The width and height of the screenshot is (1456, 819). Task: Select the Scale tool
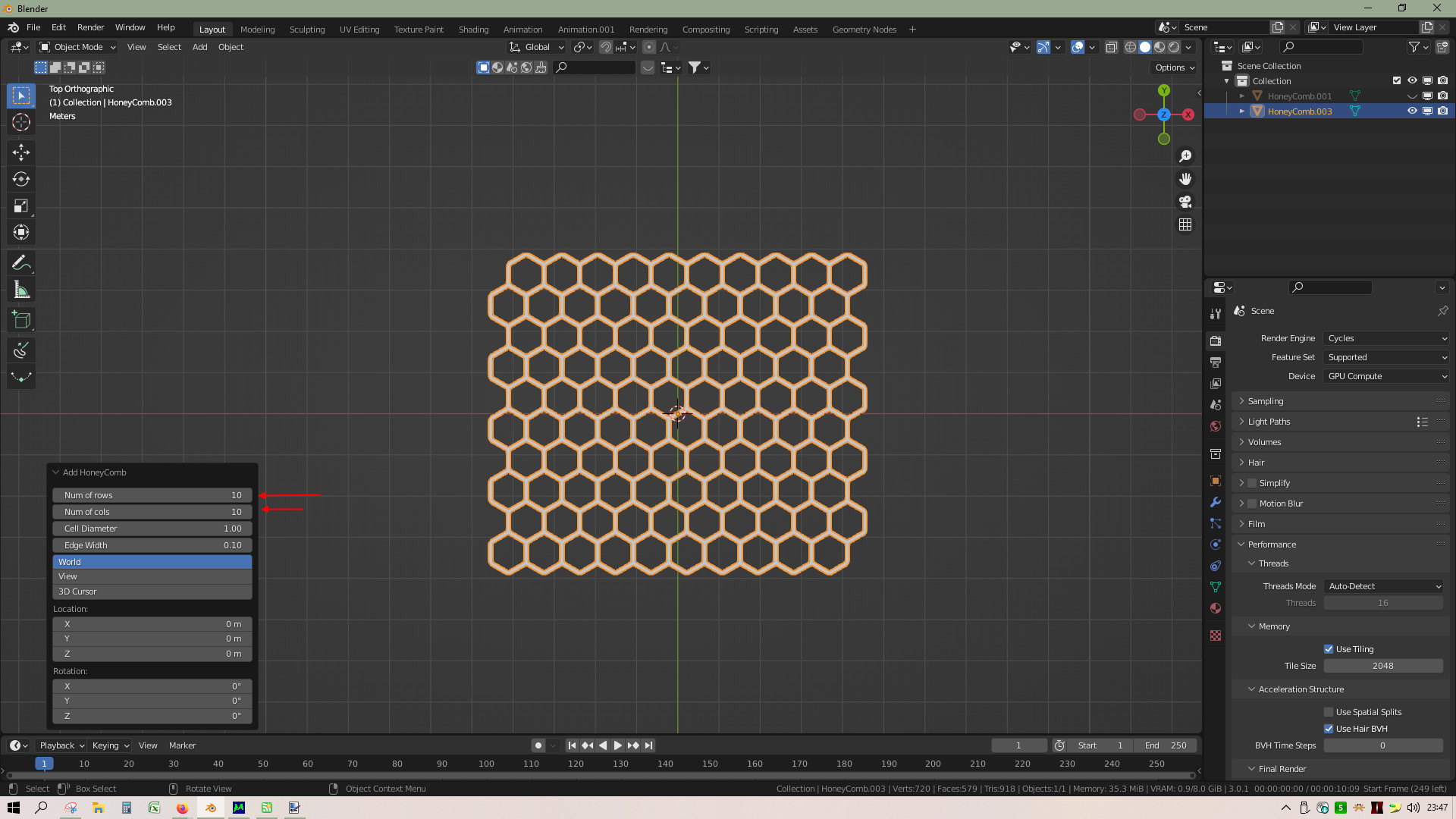coord(21,206)
